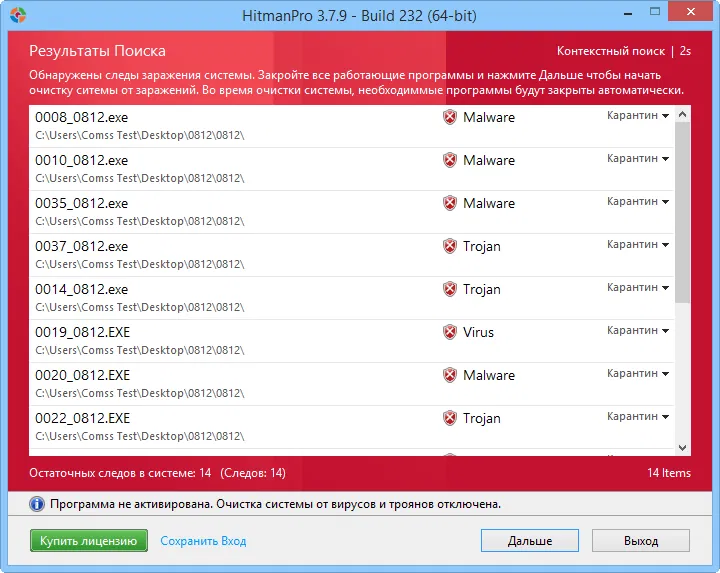Viewport: 720px width, 573px height.
Task: Click the folder path under 0019_0812.EXE
Action: pos(140,350)
